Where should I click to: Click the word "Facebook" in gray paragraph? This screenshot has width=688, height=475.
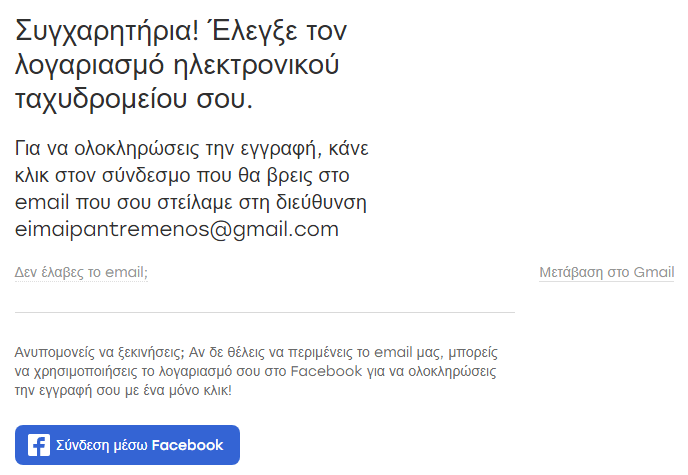(x=326, y=371)
